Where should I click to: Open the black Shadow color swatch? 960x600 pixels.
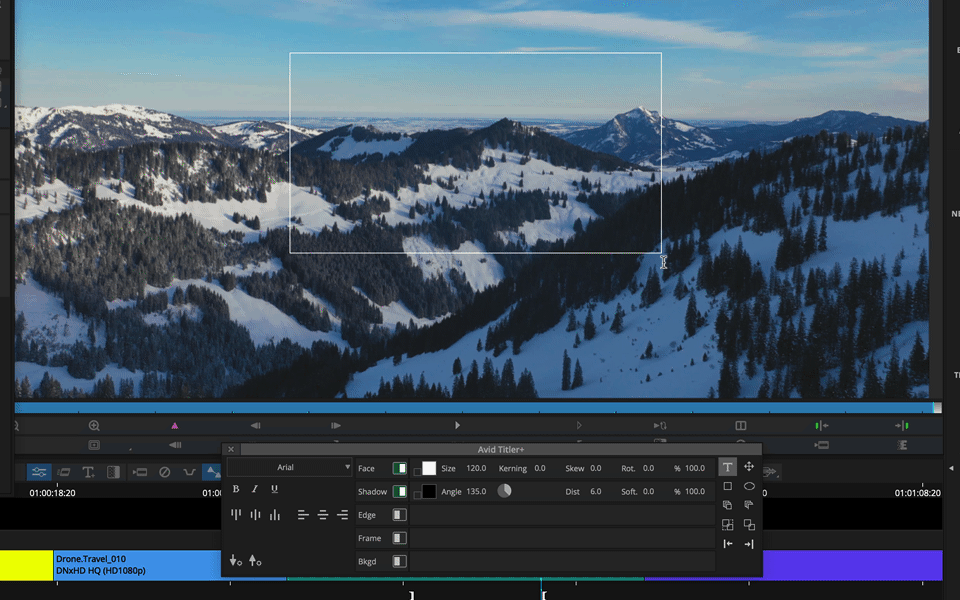point(429,492)
